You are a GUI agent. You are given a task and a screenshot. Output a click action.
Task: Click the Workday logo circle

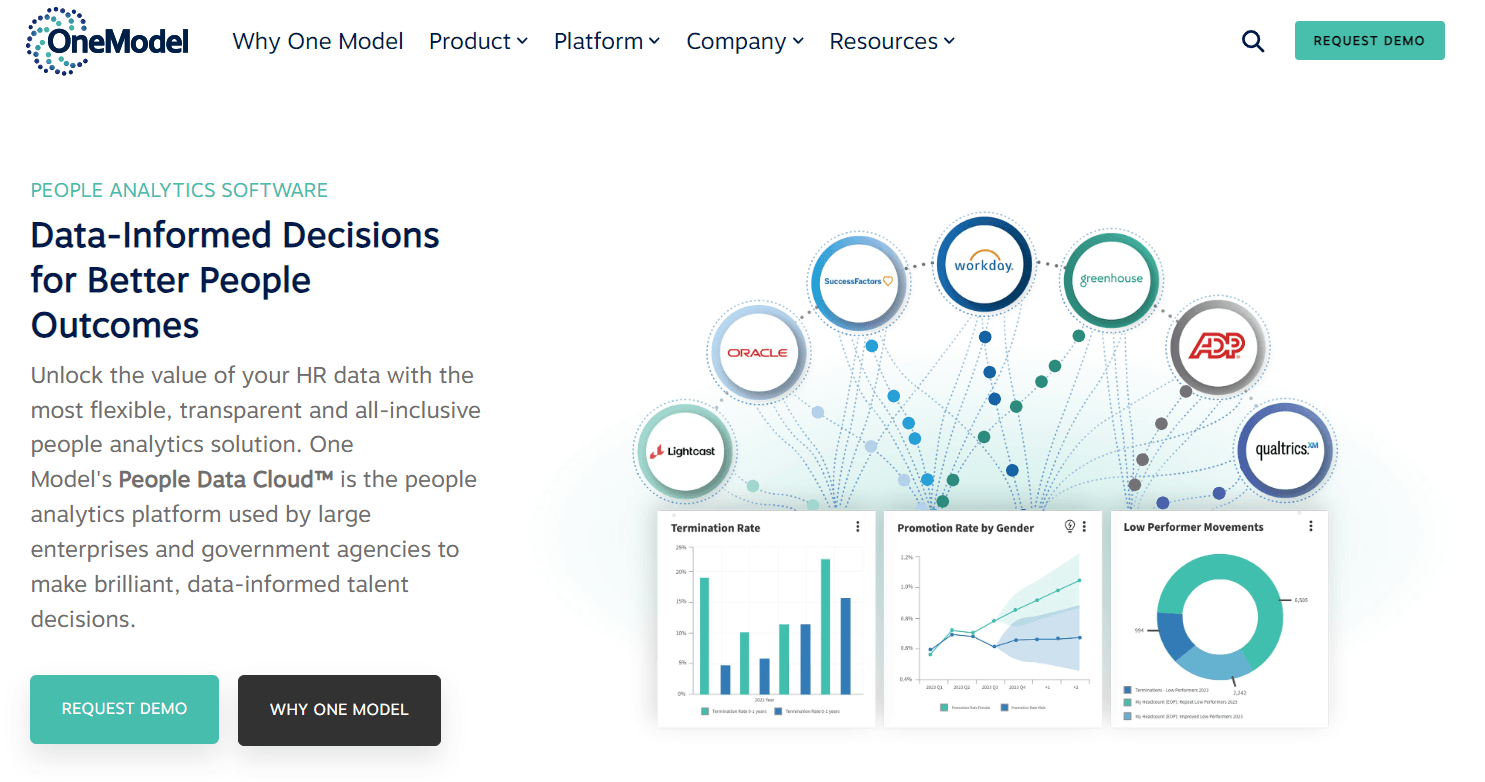tap(984, 266)
